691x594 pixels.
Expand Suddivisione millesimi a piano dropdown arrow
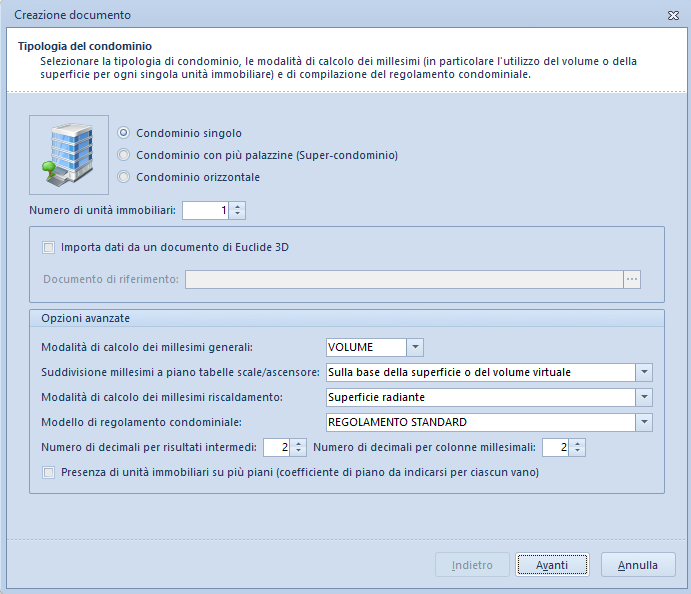point(644,372)
